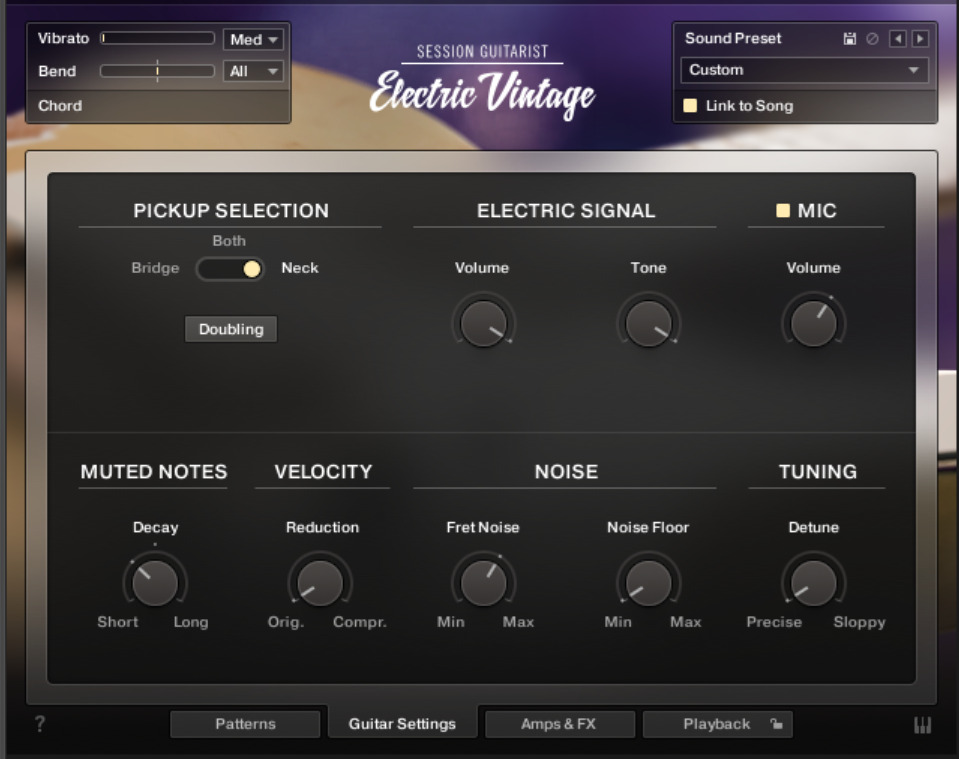
Task: Open the help question mark
Action: (x=40, y=724)
